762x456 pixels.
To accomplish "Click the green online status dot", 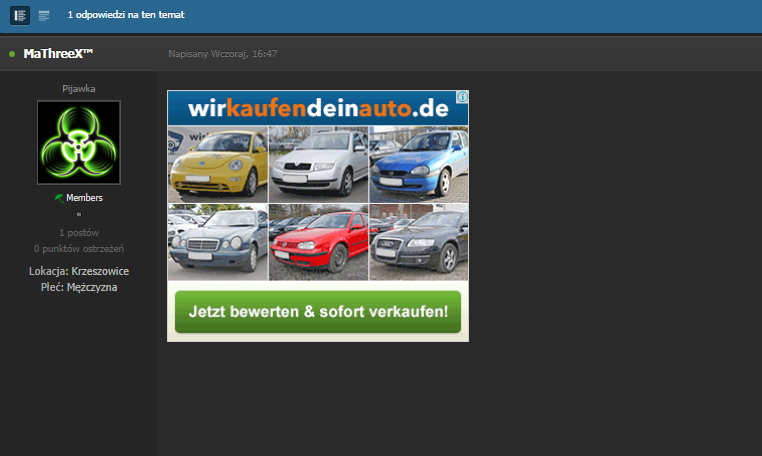I will pyautogui.click(x=12, y=54).
